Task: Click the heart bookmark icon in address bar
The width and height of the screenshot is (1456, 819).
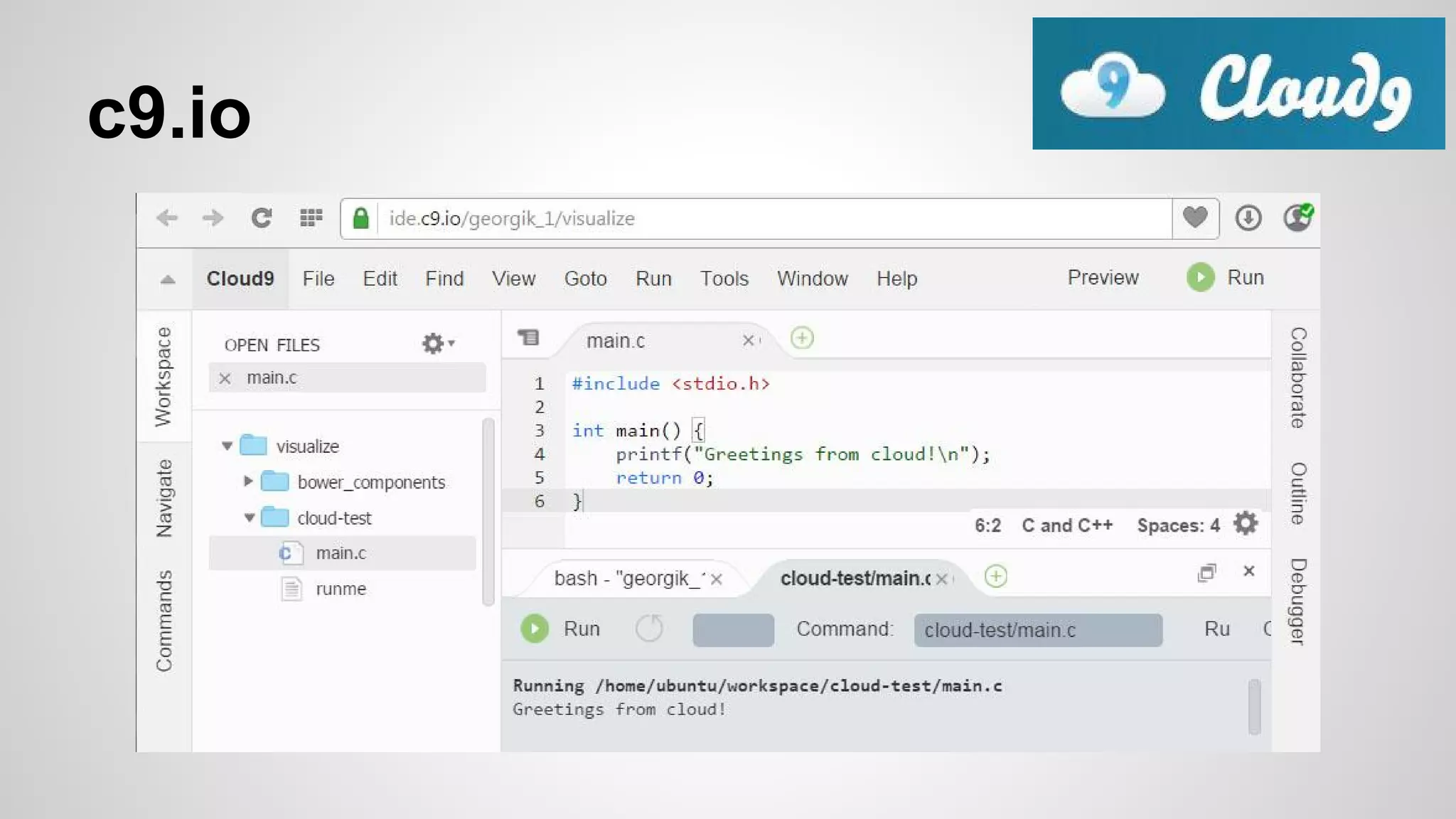Action: click(1195, 218)
